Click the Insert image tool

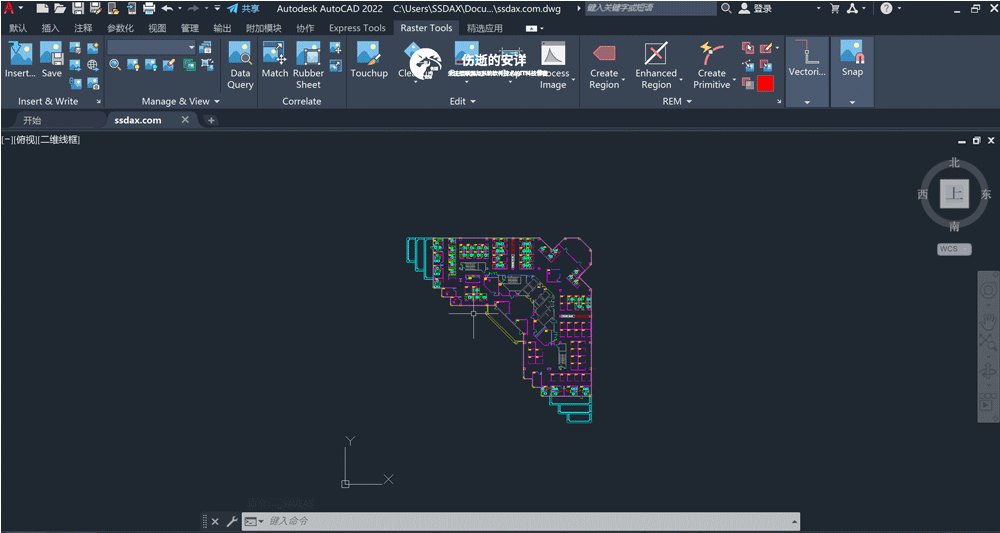(x=20, y=61)
